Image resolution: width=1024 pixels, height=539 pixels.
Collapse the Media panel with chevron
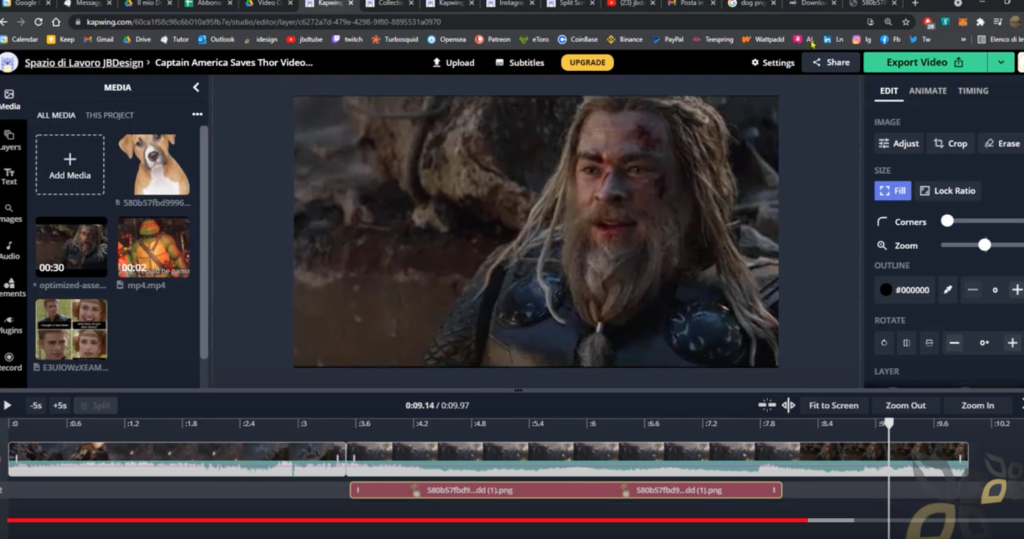click(x=196, y=87)
